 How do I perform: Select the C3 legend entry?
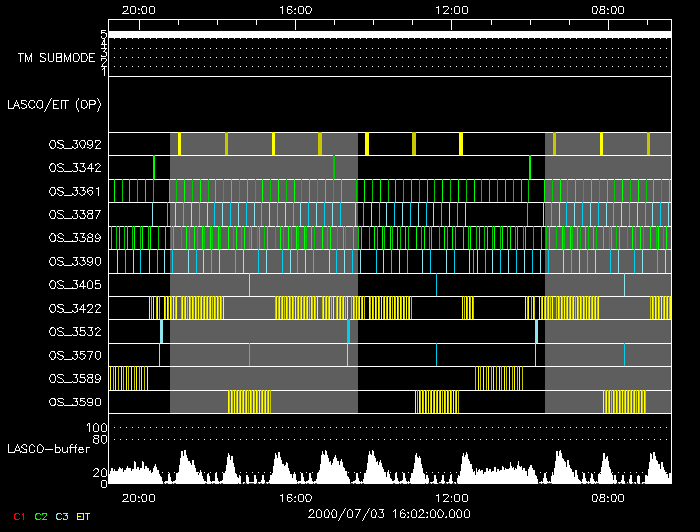pos(61,516)
